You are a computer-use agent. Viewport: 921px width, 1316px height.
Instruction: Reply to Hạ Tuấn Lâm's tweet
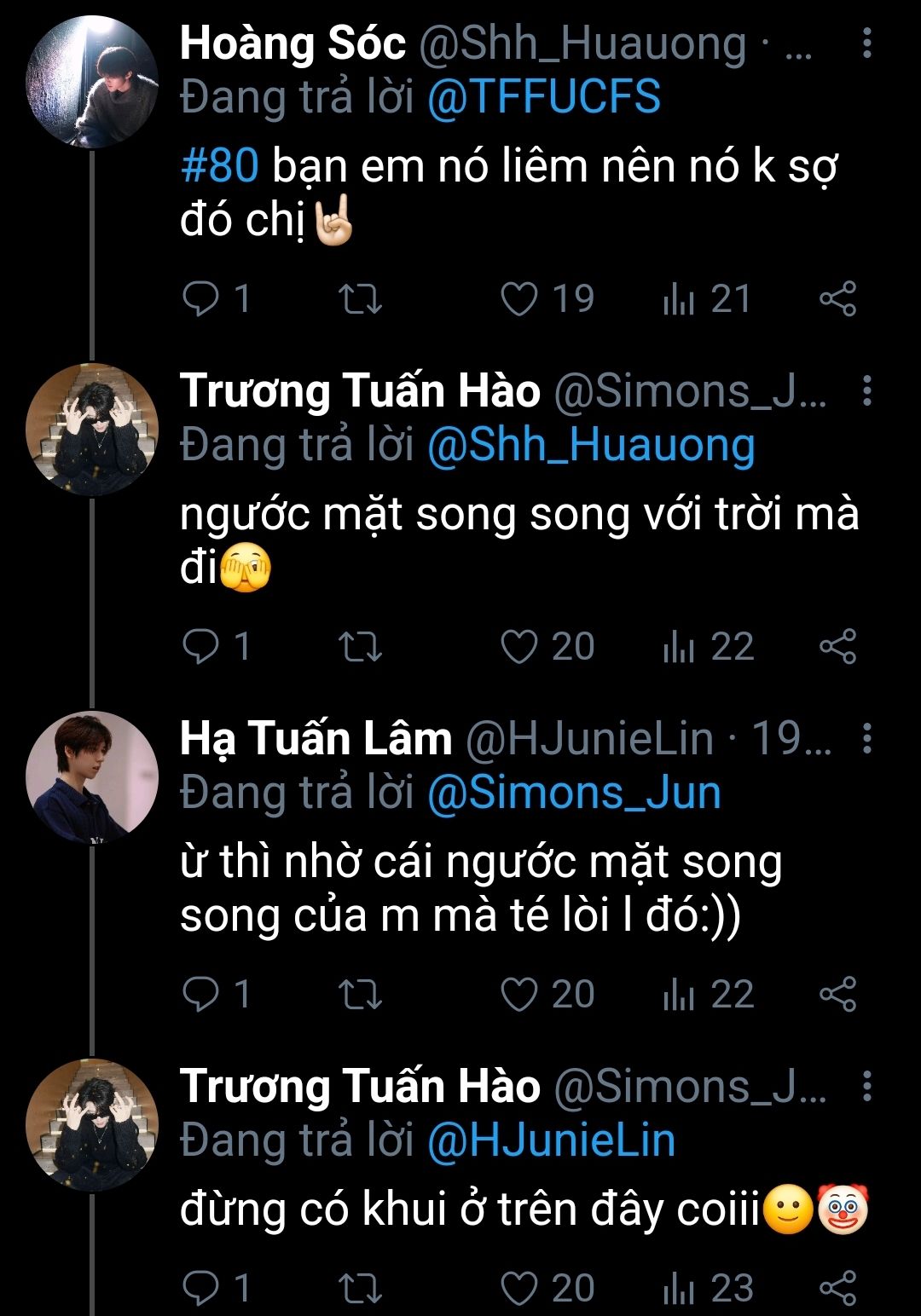[202, 994]
